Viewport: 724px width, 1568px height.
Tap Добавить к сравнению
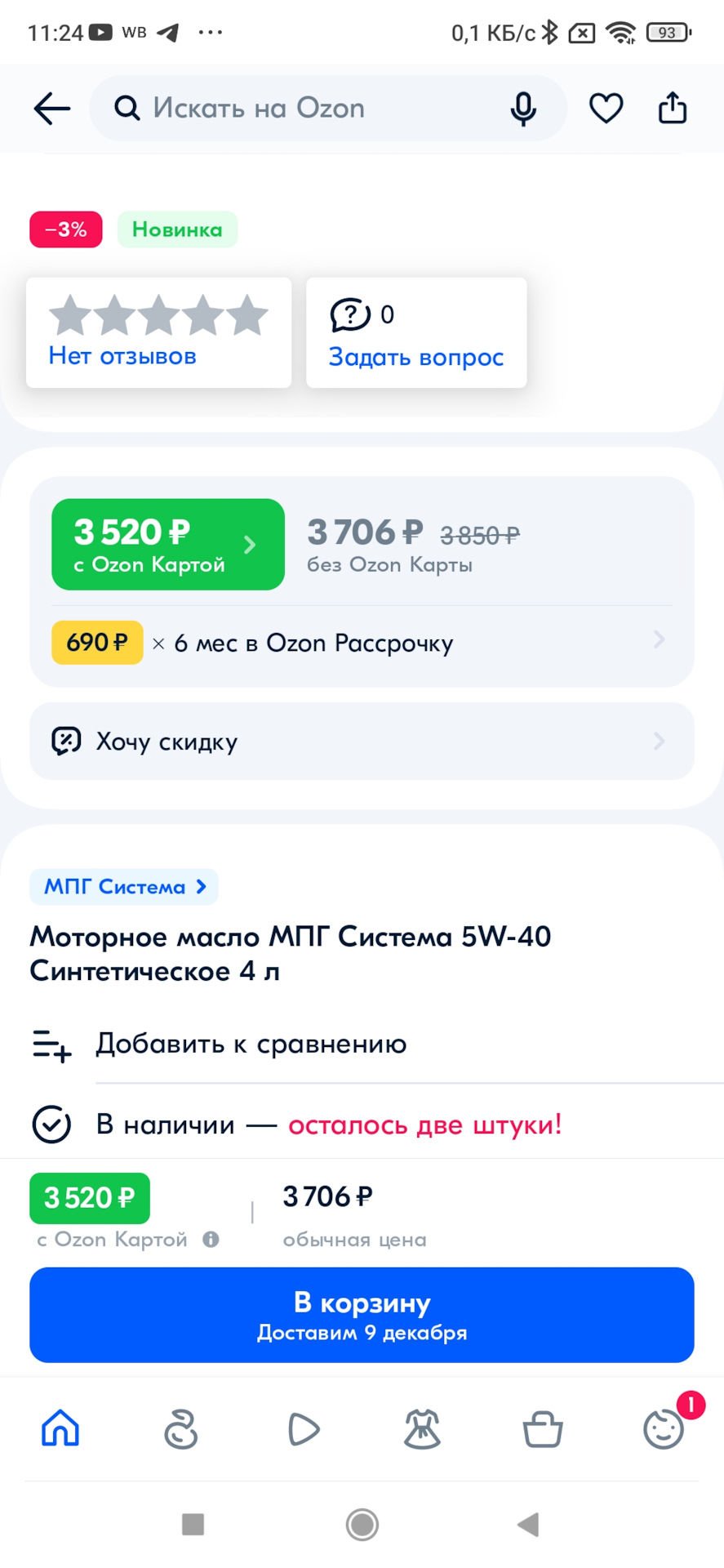[x=251, y=1044]
